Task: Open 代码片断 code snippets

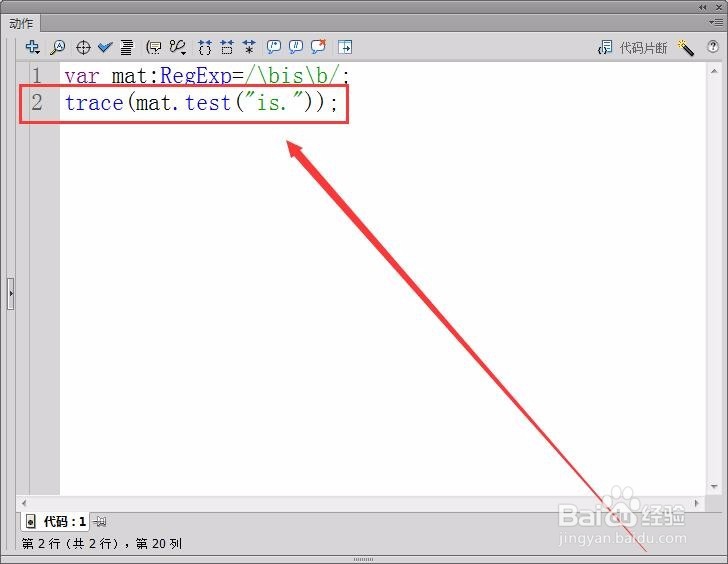Action: pyautogui.click(x=632, y=47)
